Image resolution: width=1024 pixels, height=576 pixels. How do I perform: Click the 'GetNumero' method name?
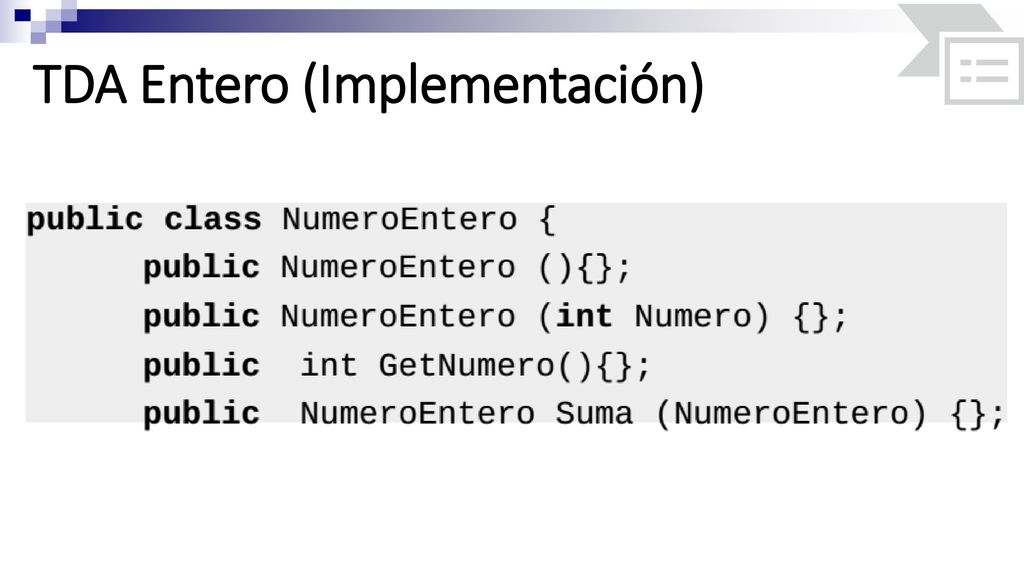(x=466, y=365)
